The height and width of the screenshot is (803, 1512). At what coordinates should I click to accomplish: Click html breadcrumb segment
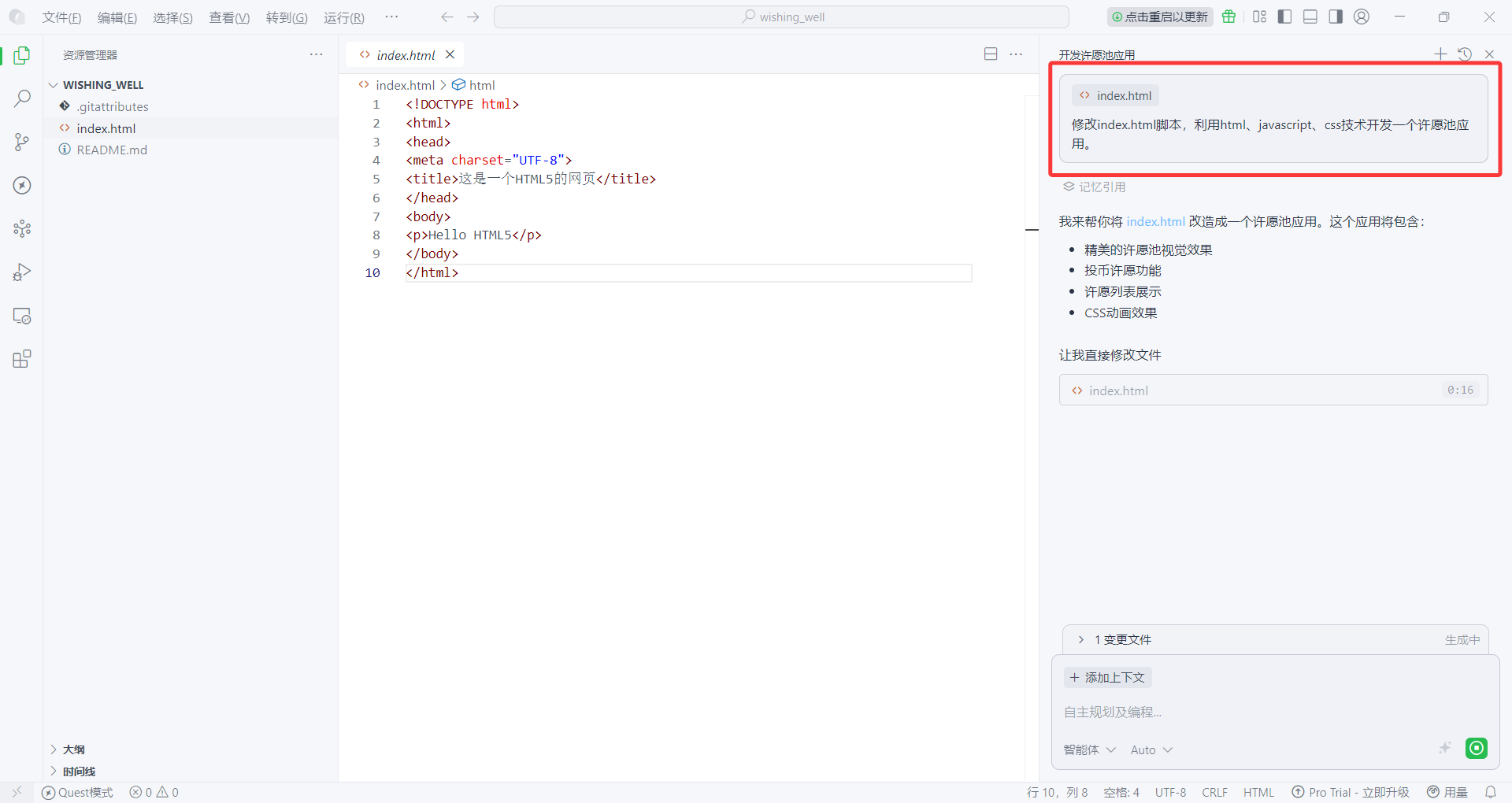click(482, 85)
